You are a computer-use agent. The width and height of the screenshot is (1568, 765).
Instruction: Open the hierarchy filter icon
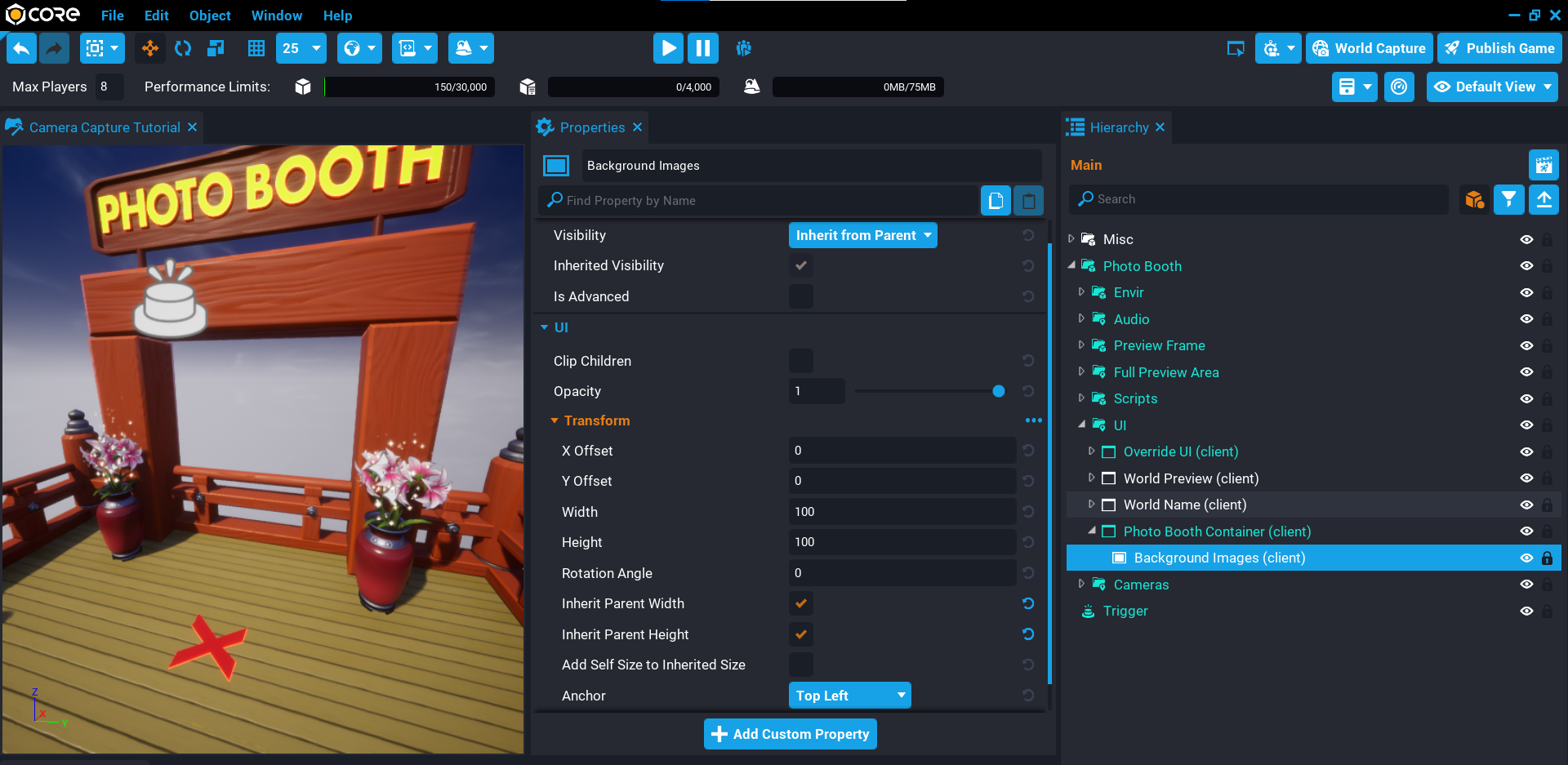1508,199
